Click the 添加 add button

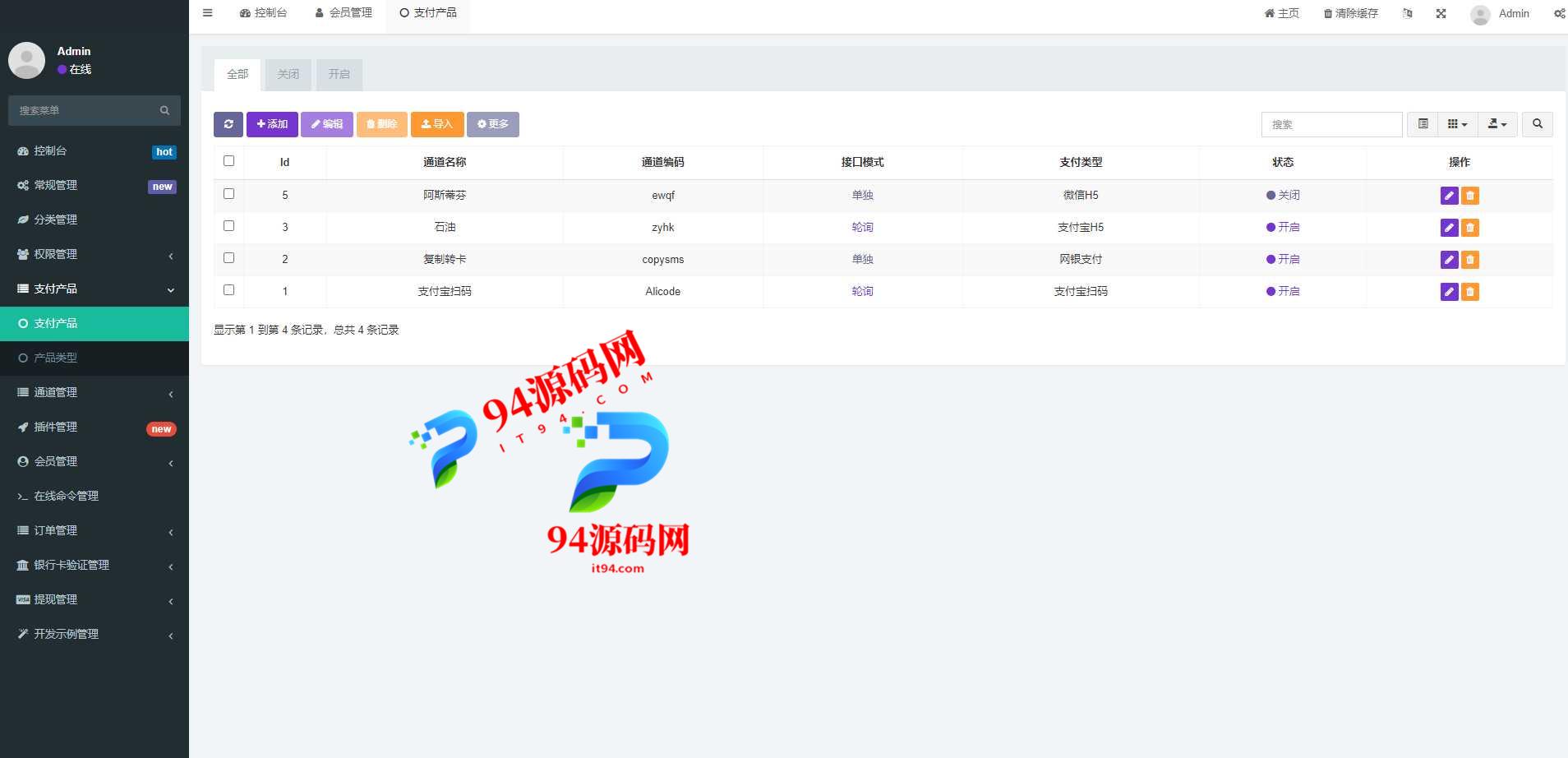tap(272, 124)
